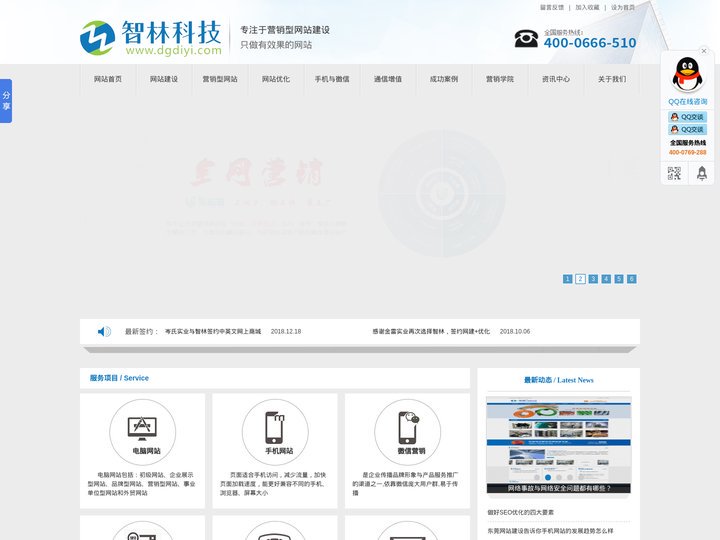This screenshot has height=540, width=720.
Task: Open the 分享 share side tab
Action: pos(6,101)
